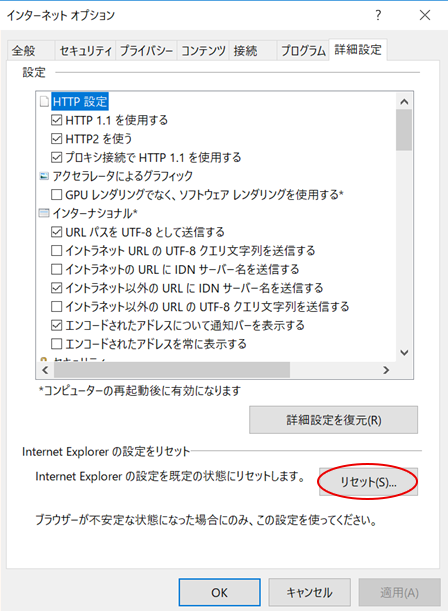Viewport: 448px width, 611px height.
Task: Toggle HTTP2 を使う checkbox
Action: tap(56, 139)
